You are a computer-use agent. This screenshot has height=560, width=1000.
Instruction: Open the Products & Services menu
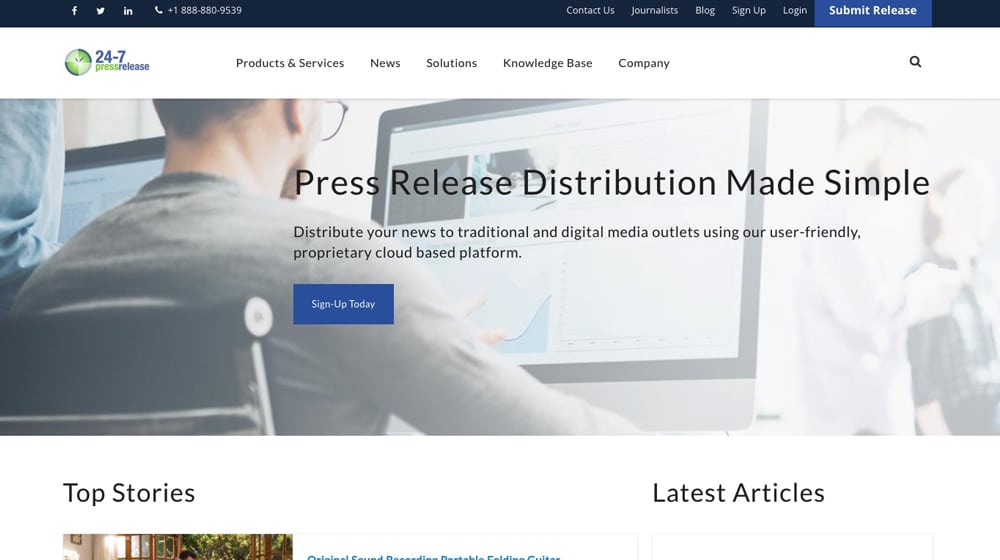click(290, 63)
